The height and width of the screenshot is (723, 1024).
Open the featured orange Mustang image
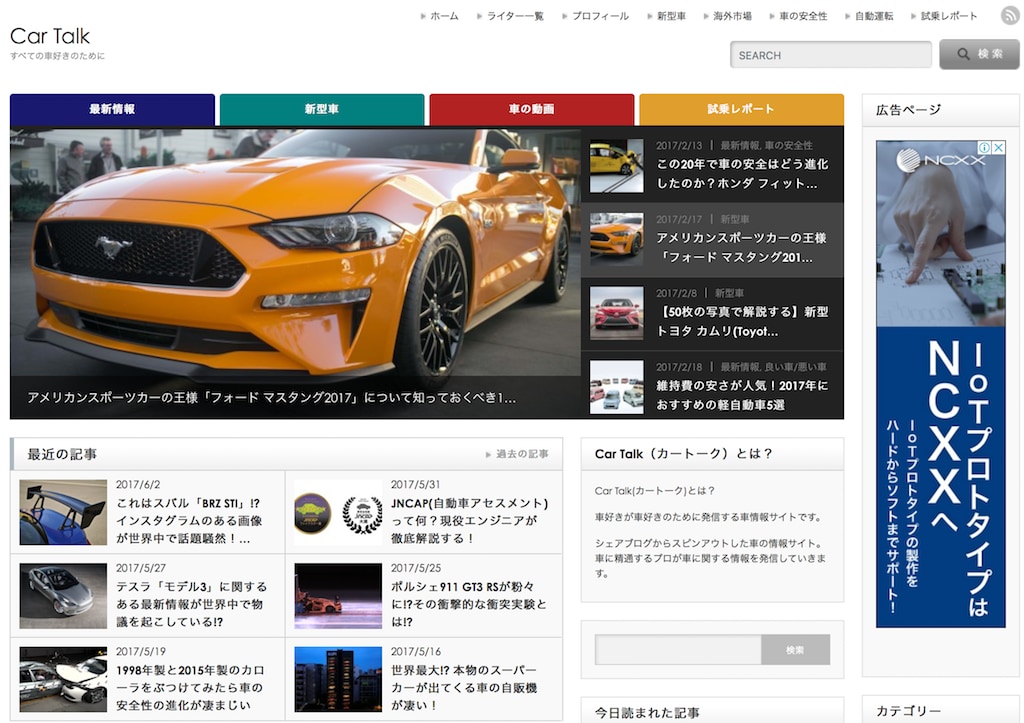(295, 251)
